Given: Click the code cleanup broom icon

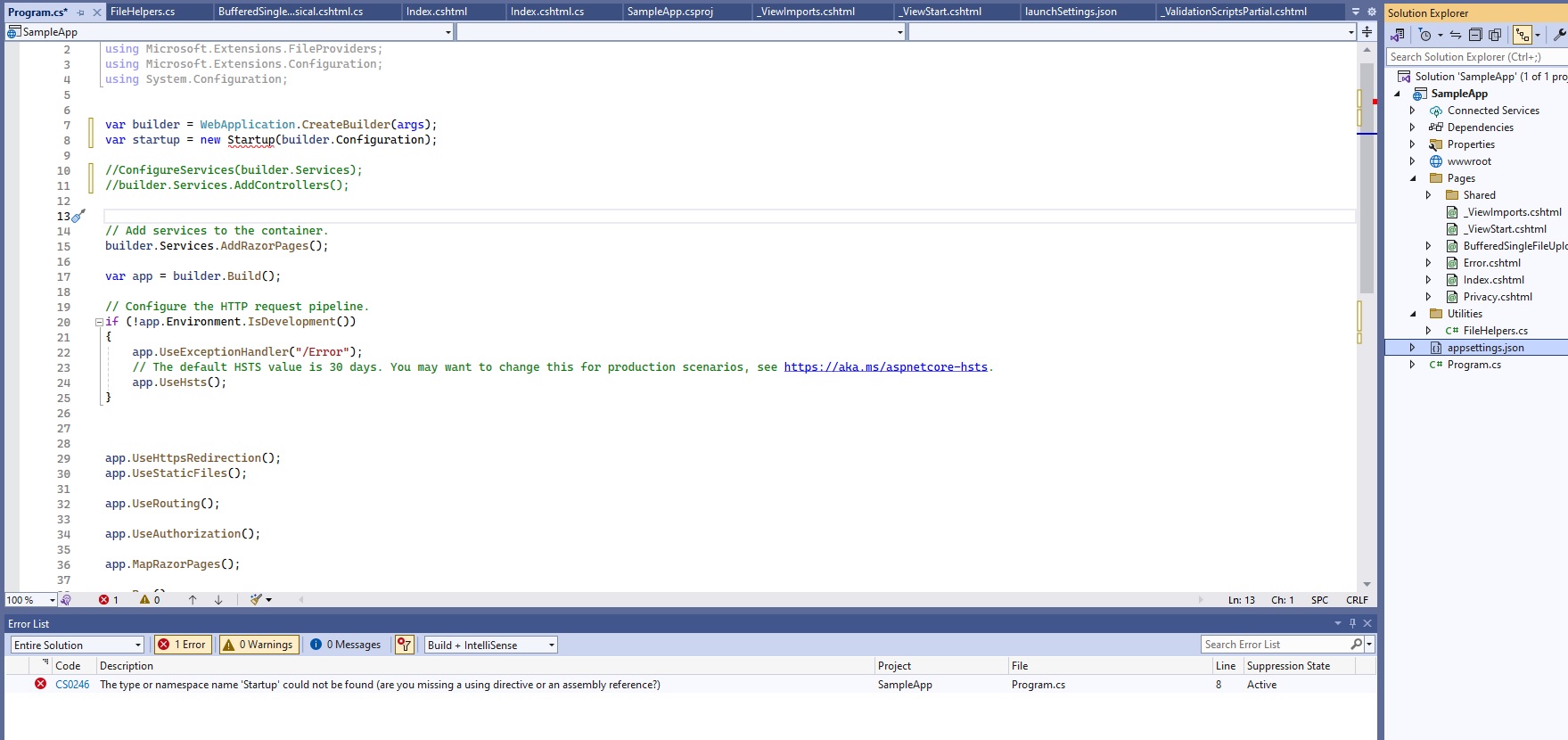Looking at the screenshot, I should 257,600.
